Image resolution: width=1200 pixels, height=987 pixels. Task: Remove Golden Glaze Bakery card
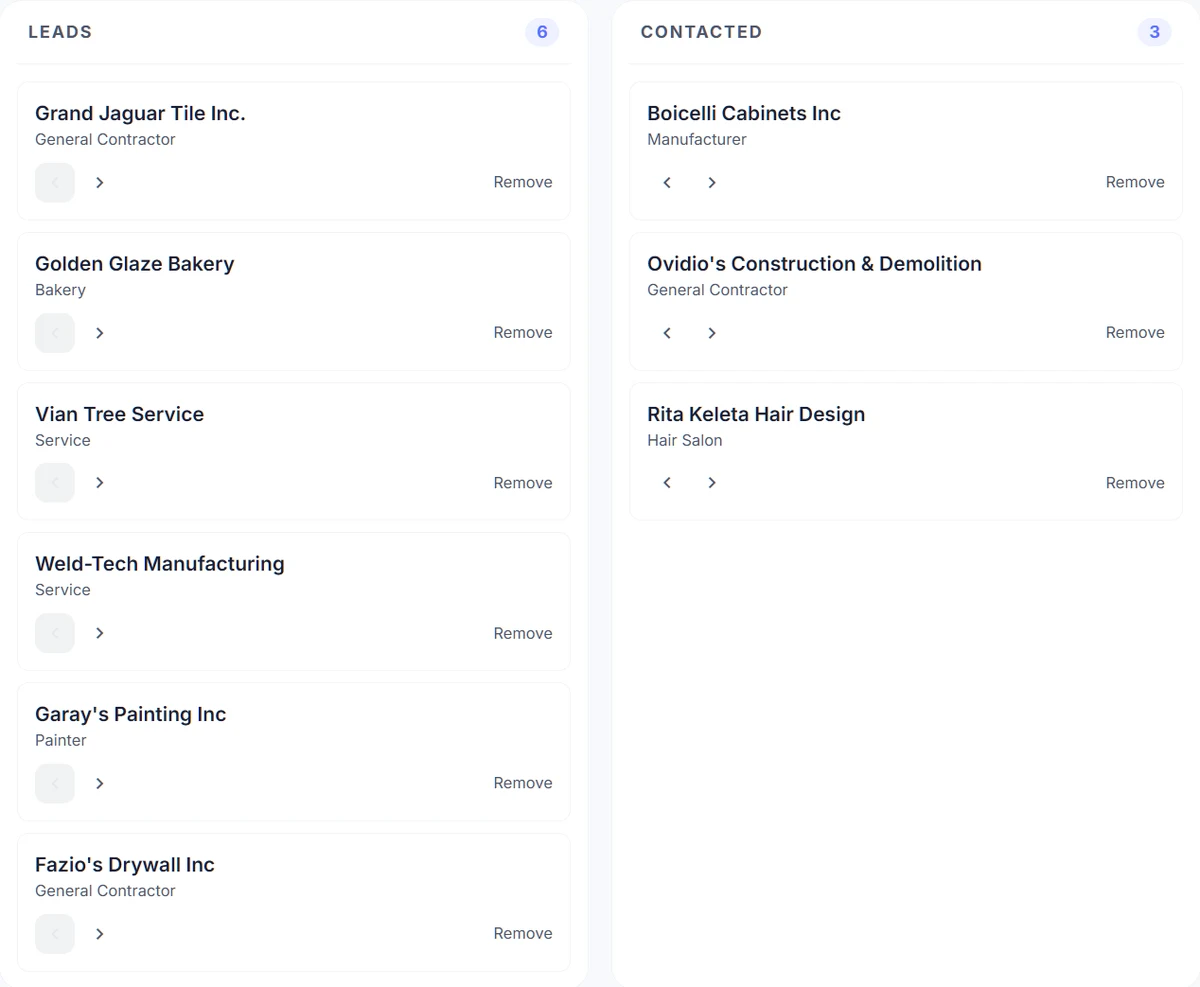523,333
